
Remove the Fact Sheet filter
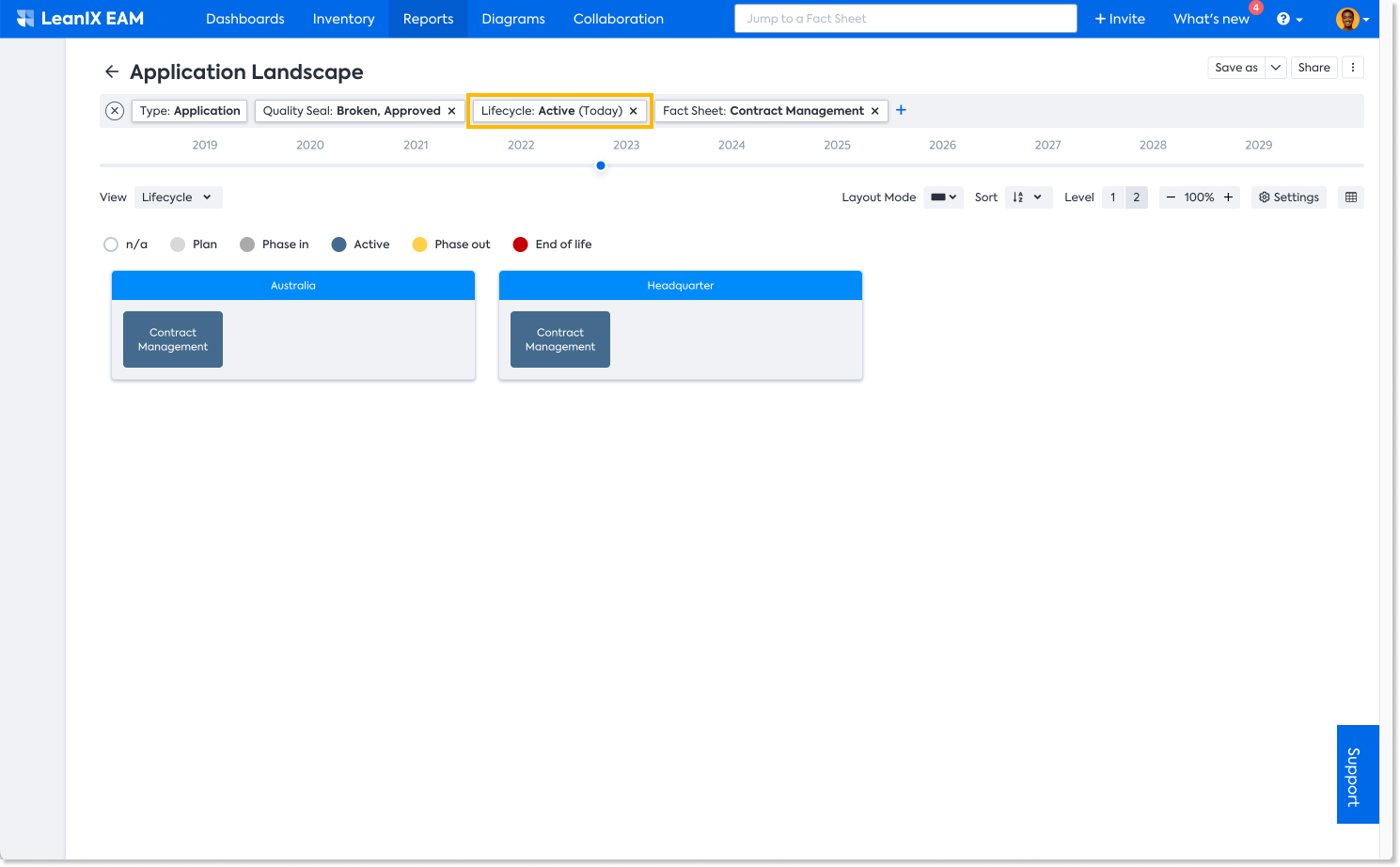point(875,111)
